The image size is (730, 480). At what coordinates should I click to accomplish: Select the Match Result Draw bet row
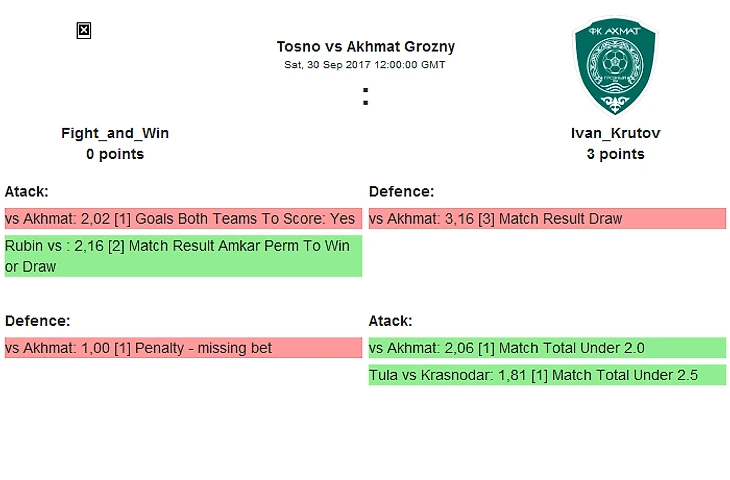point(547,218)
